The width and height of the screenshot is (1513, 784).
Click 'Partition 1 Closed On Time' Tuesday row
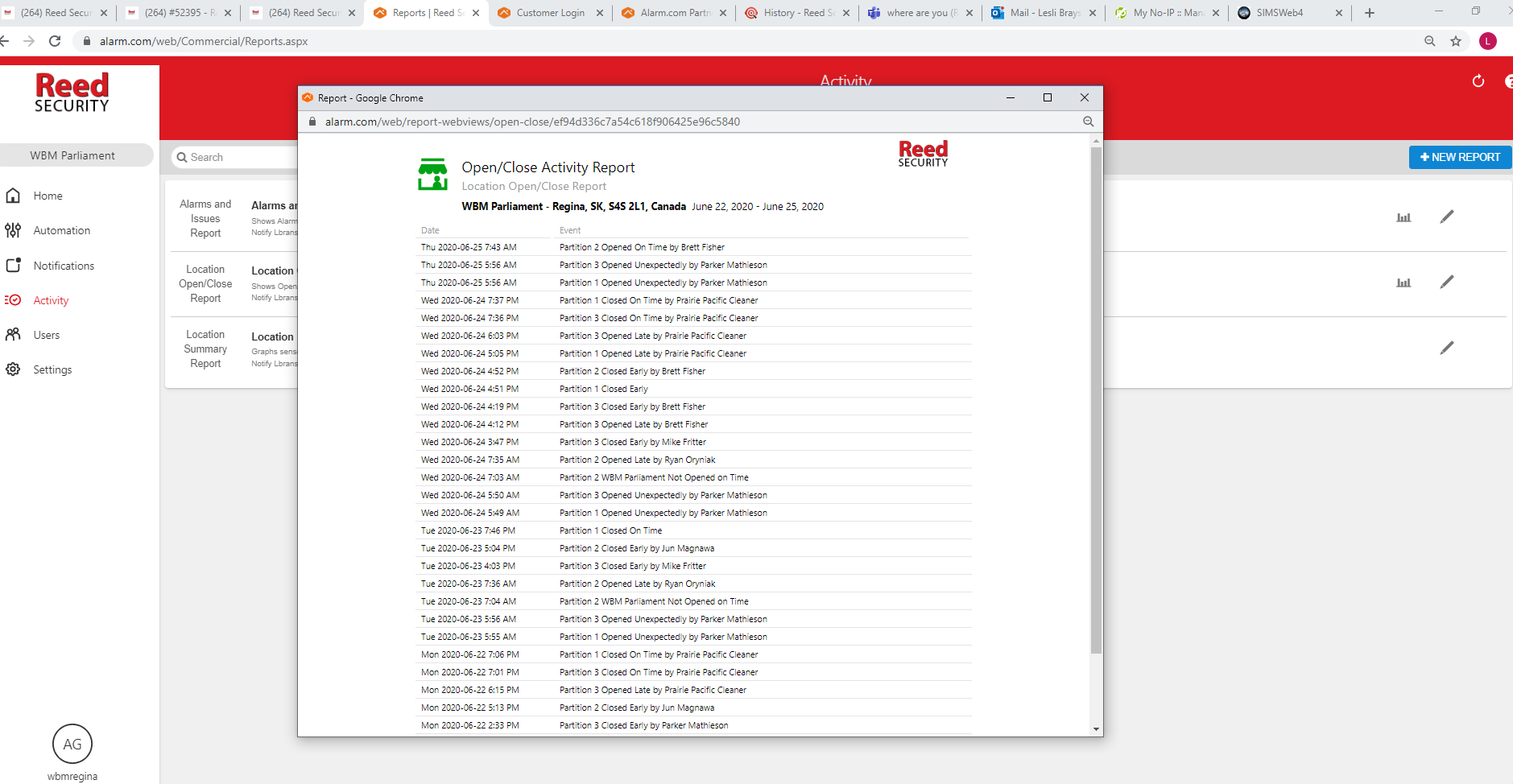point(610,530)
